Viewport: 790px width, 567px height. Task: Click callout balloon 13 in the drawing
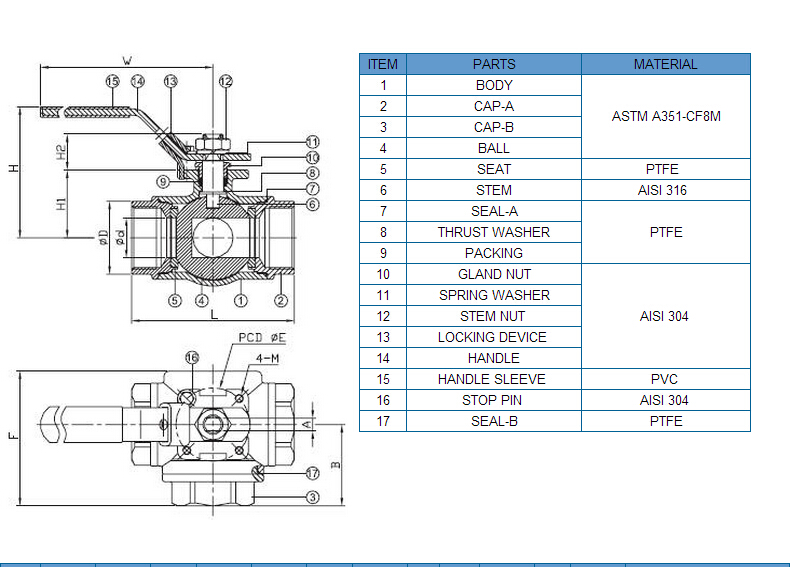[x=171, y=81]
